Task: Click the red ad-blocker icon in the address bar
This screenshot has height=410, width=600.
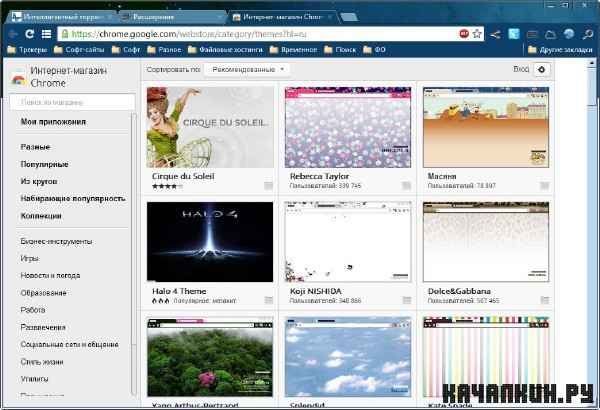Action: (x=464, y=34)
